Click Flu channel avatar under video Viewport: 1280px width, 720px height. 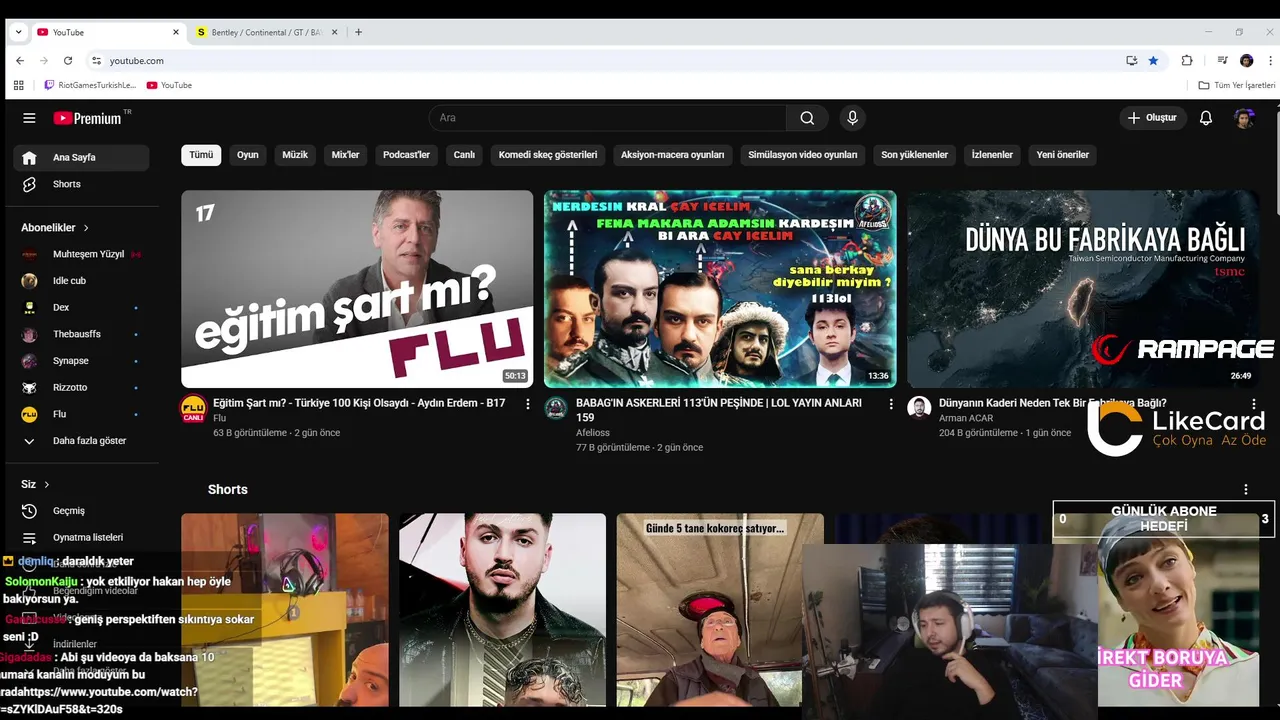193,408
